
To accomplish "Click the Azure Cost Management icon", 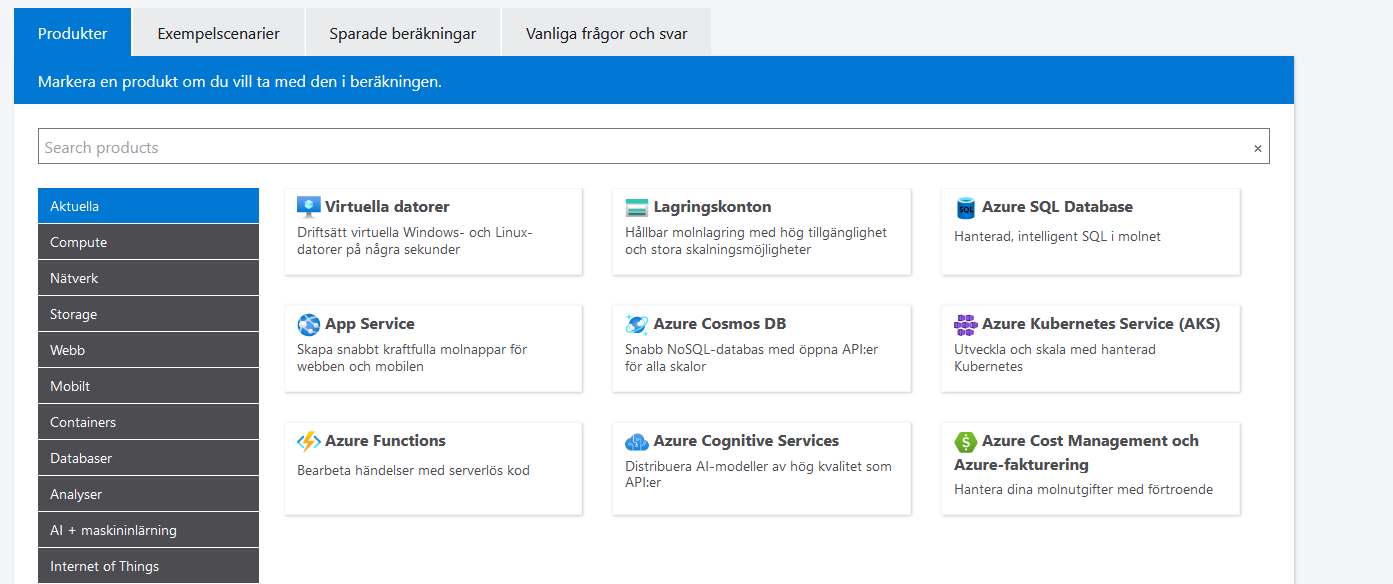I will pyautogui.click(x=966, y=441).
